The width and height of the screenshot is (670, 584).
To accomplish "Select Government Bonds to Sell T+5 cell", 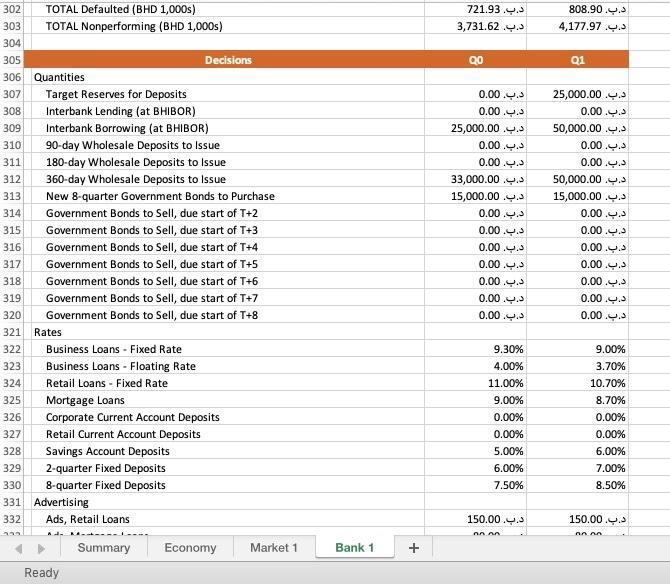I will (228, 264).
